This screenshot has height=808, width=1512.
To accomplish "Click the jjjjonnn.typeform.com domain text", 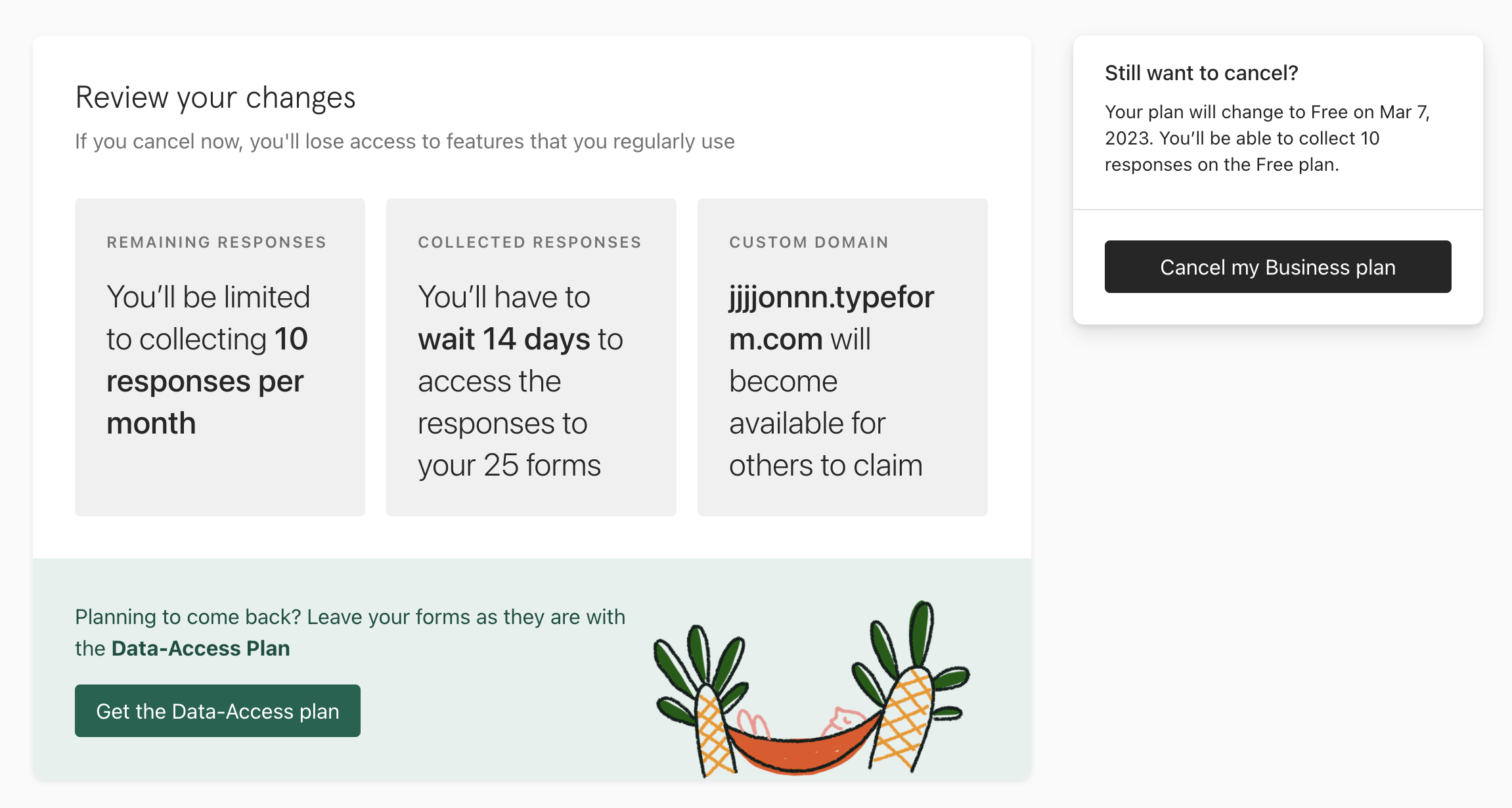I will tap(832, 318).
